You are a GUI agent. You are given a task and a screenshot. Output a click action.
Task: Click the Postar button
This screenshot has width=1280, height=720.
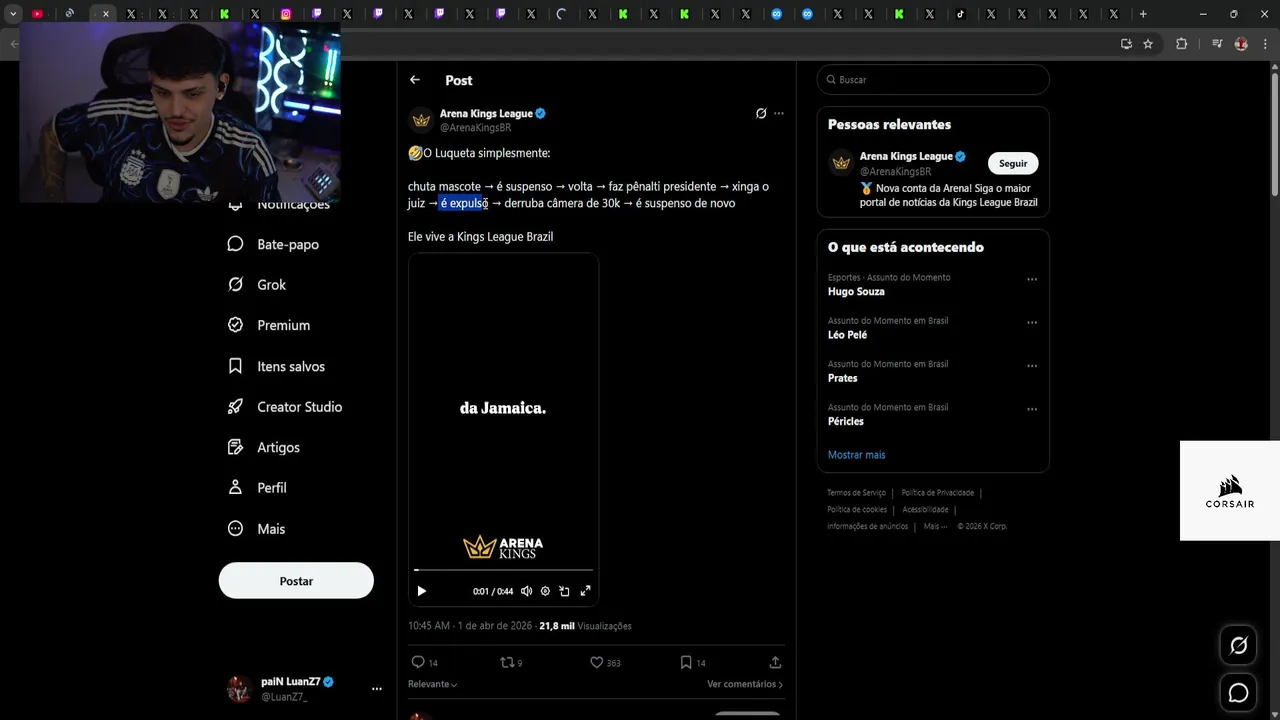(x=296, y=581)
